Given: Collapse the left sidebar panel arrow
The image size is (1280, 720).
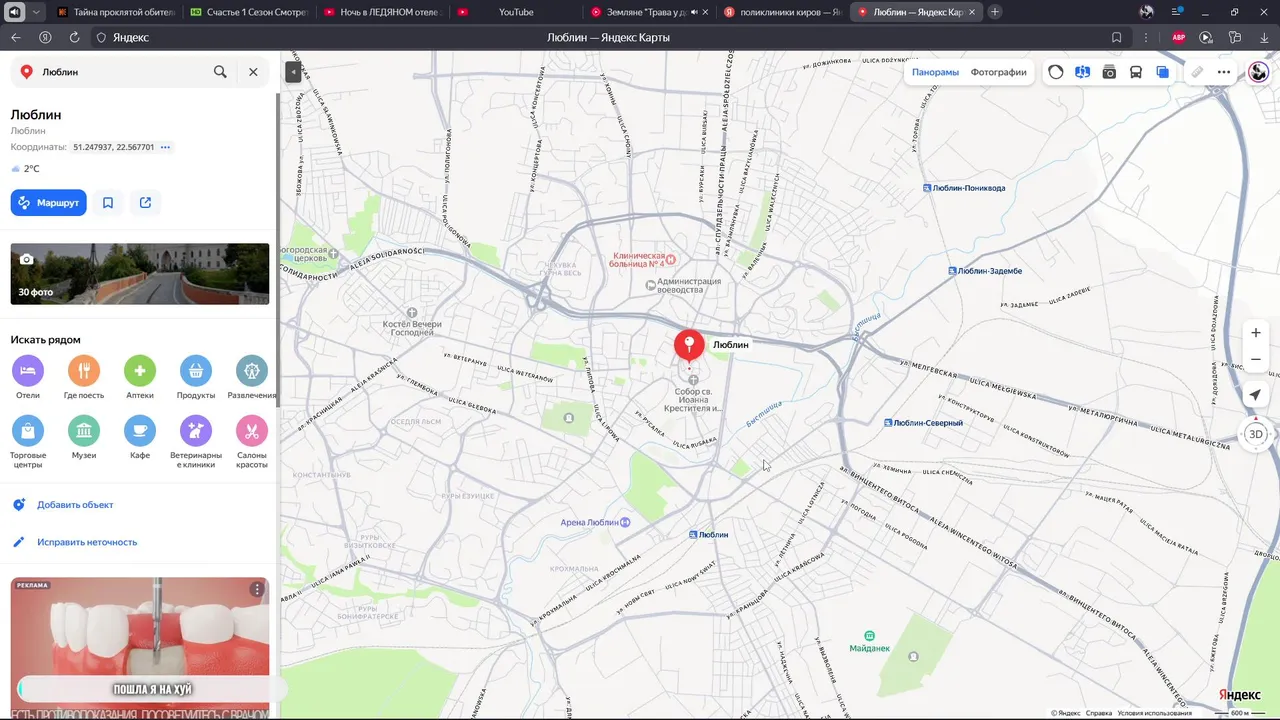Looking at the screenshot, I should tap(293, 71).
